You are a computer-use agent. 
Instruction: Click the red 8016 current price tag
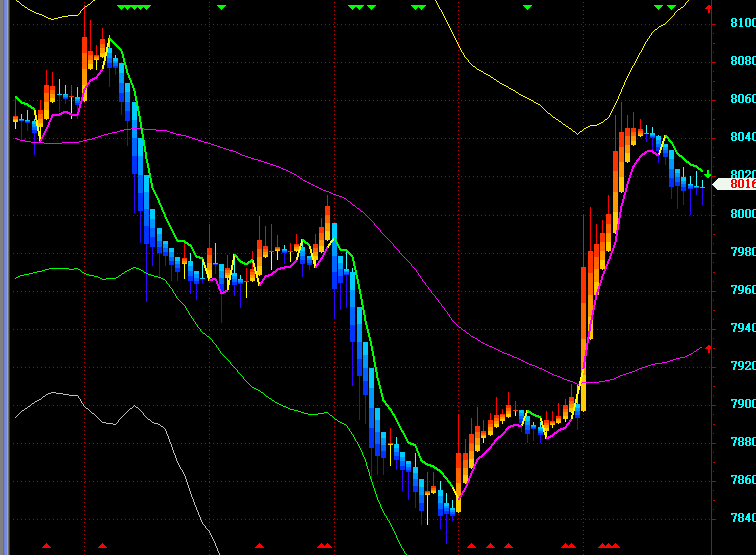(734, 184)
